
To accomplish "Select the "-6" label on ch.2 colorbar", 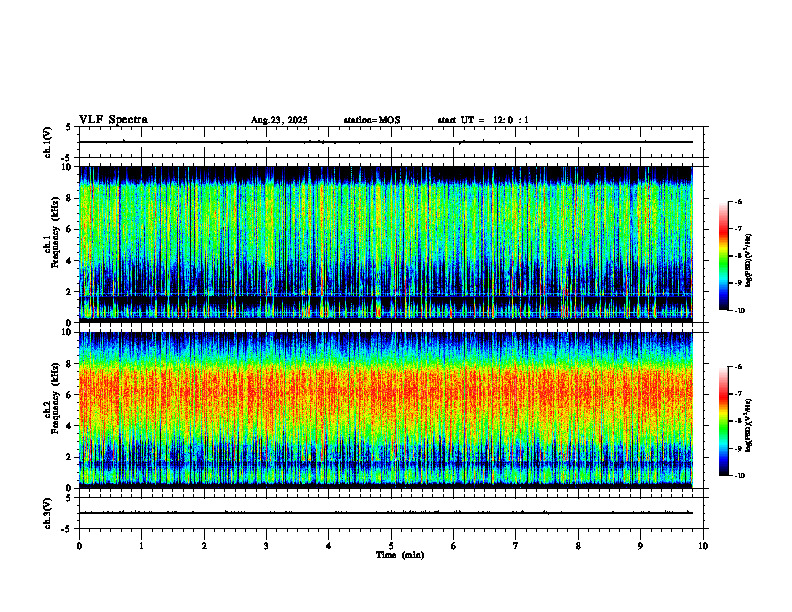I will (738, 367).
